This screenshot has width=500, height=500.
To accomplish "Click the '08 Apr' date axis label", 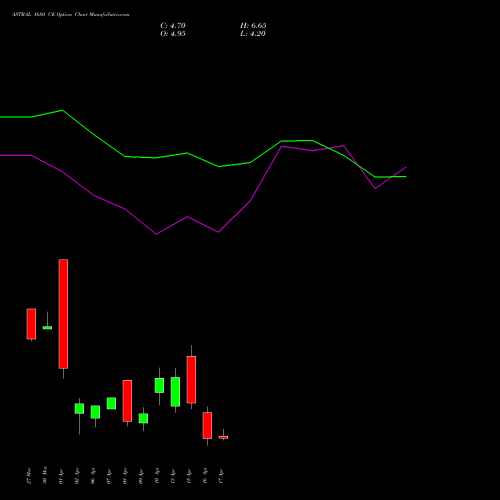I will [x=125, y=476].
